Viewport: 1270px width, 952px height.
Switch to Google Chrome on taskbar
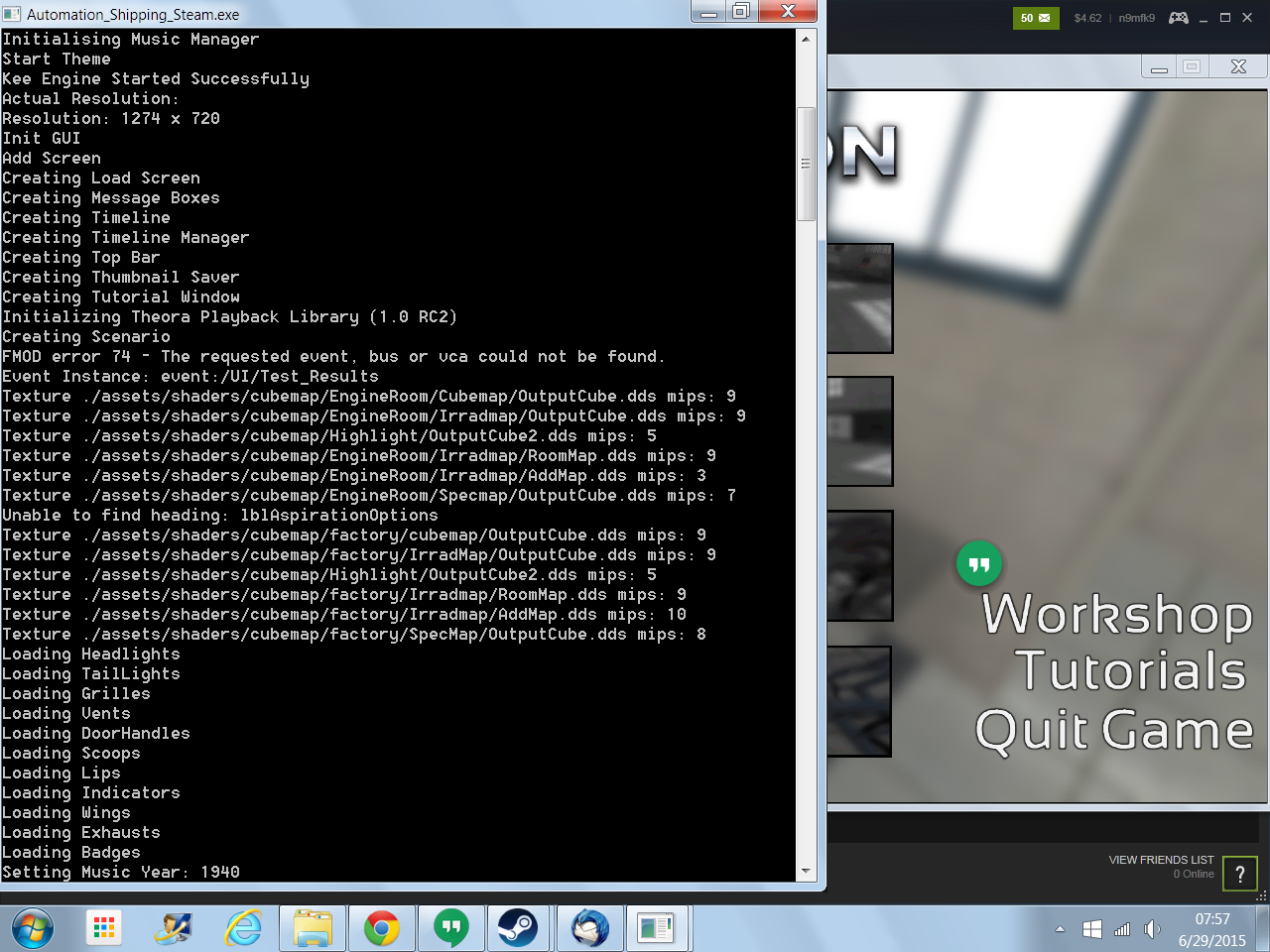(382, 928)
